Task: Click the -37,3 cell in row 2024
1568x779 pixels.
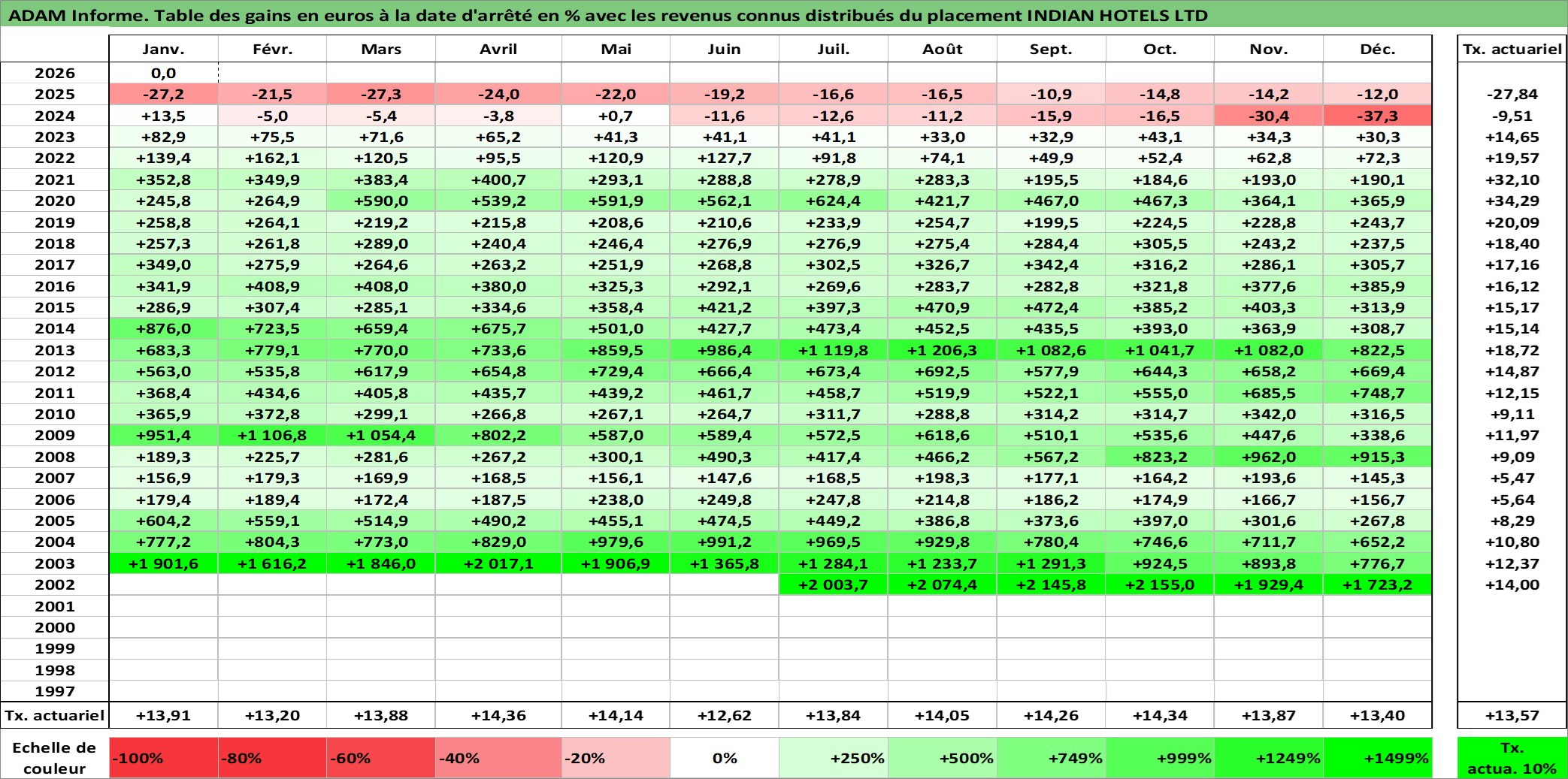Action: [1377, 116]
